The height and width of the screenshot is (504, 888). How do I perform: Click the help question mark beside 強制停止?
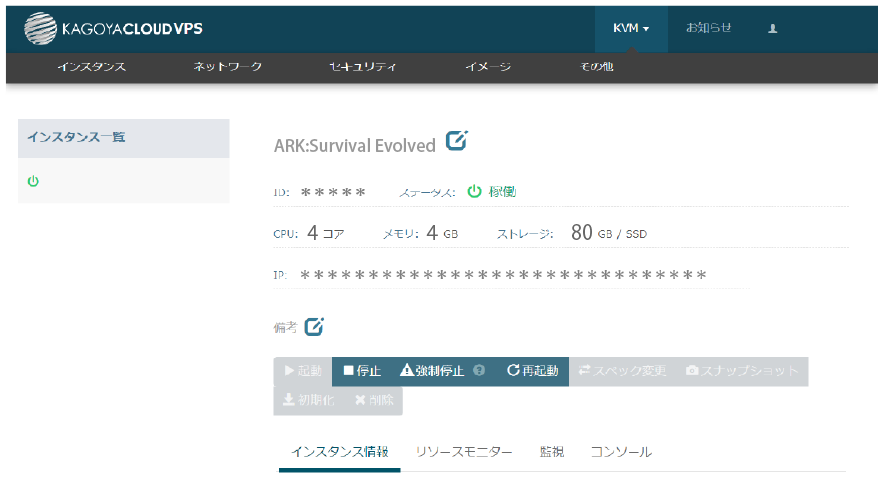[x=479, y=371]
